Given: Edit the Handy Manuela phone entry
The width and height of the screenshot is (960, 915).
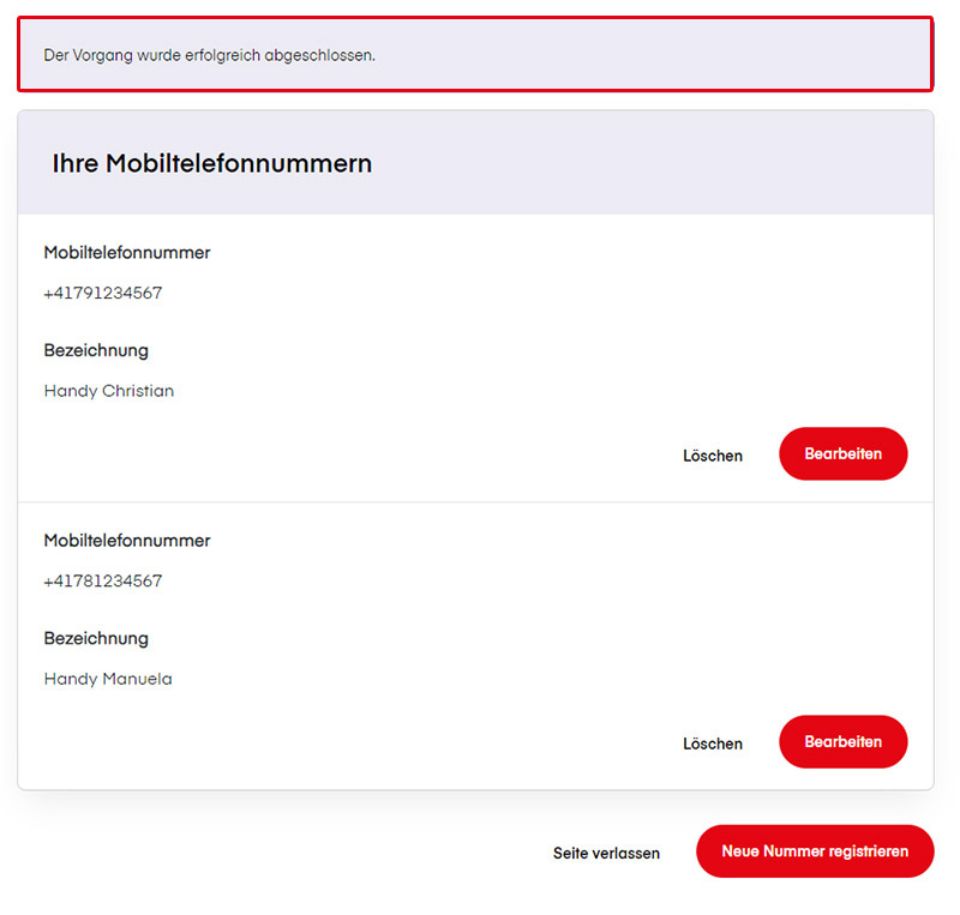Looking at the screenshot, I should 842,742.
